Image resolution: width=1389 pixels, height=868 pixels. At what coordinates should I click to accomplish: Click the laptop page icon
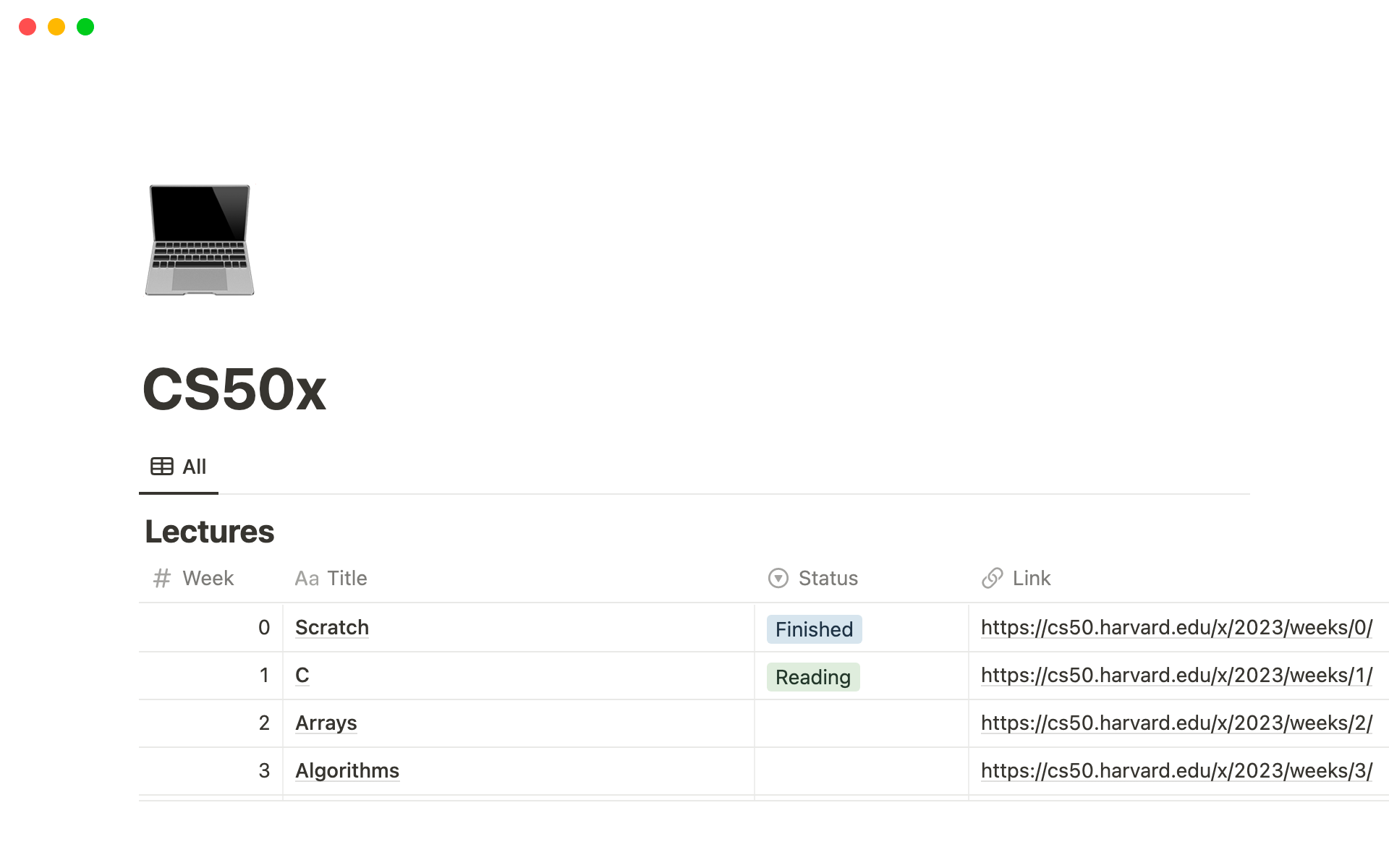pyautogui.click(x=200, y=240)
